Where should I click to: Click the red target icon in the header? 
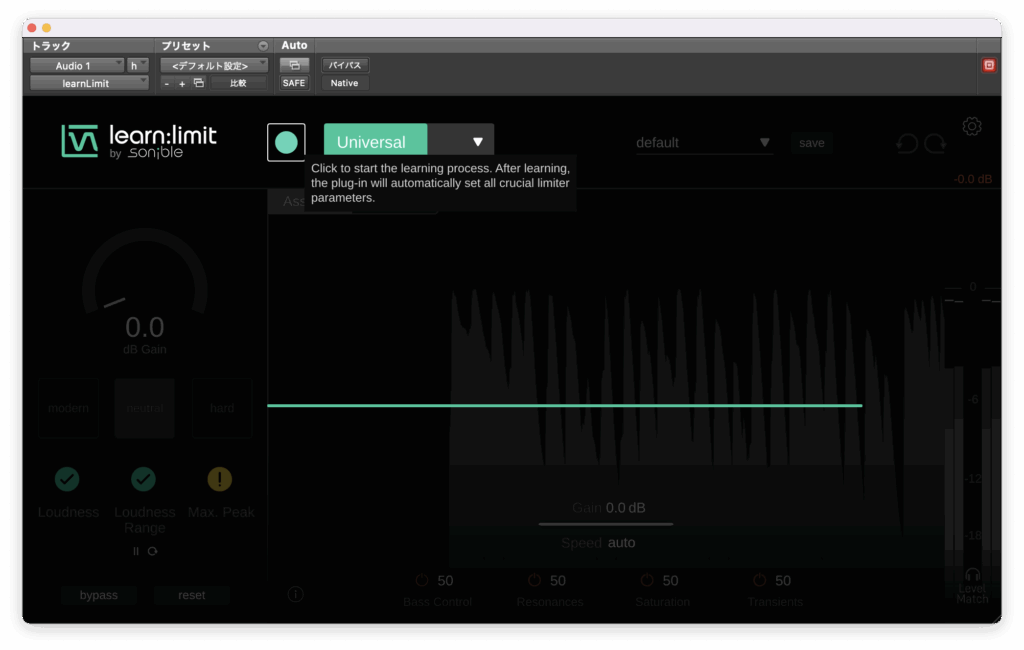(x=989, y=65)
